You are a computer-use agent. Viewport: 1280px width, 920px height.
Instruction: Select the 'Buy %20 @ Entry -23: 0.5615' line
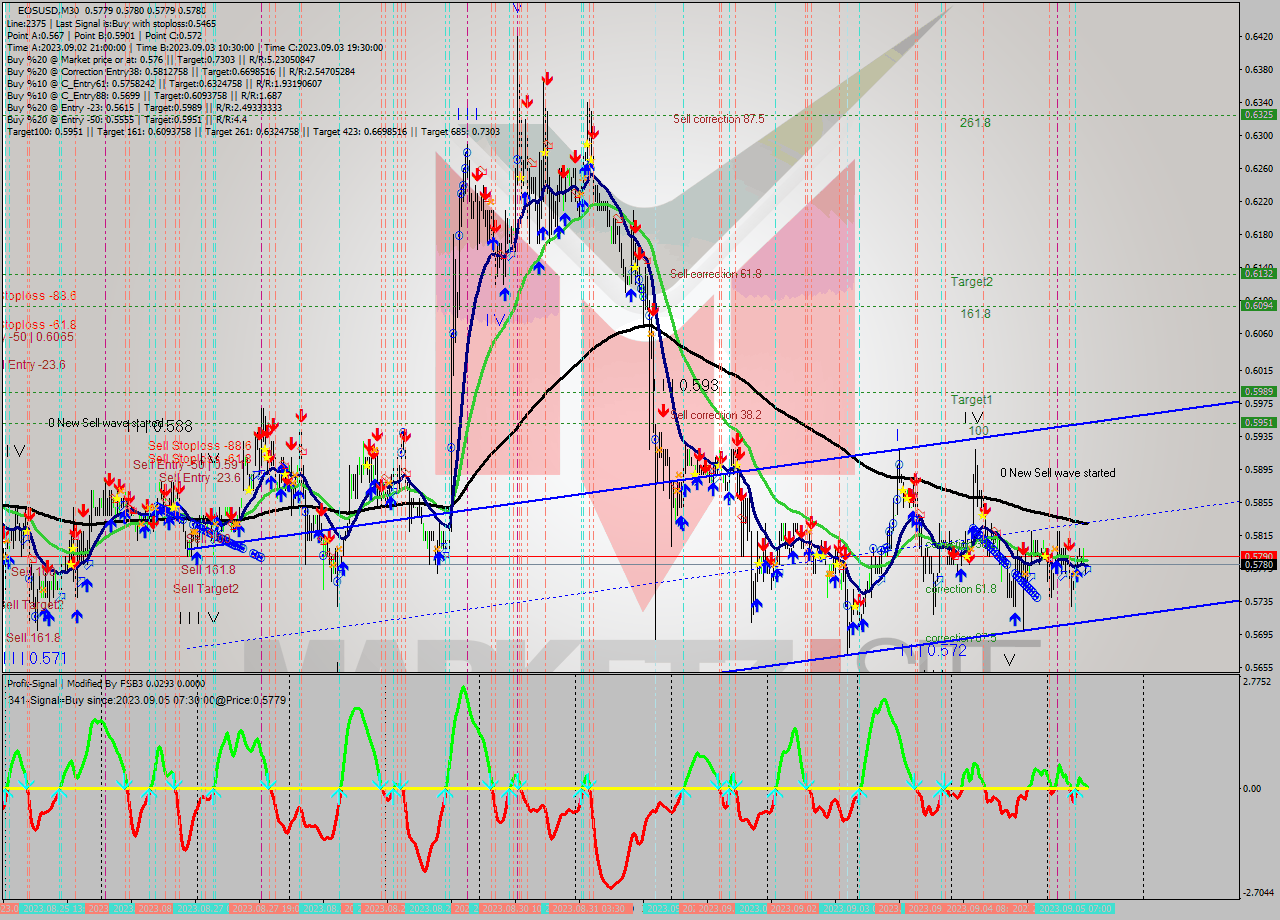tap(143, 107)
